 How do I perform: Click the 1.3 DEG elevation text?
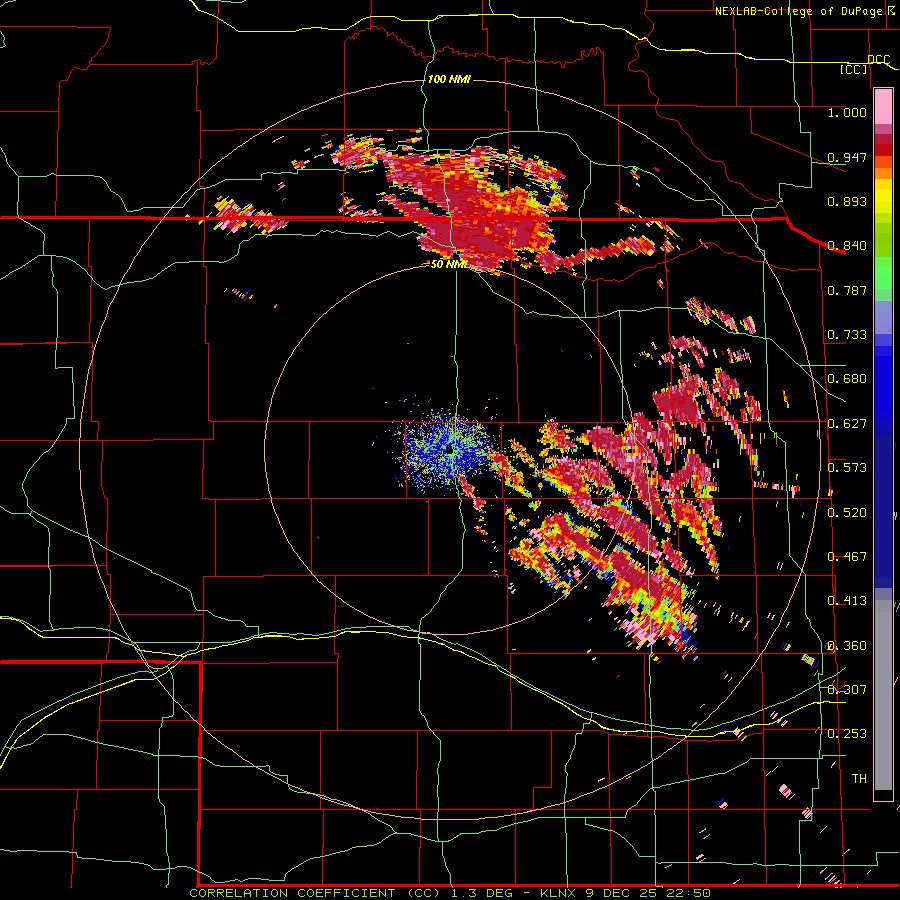[483, 893]
